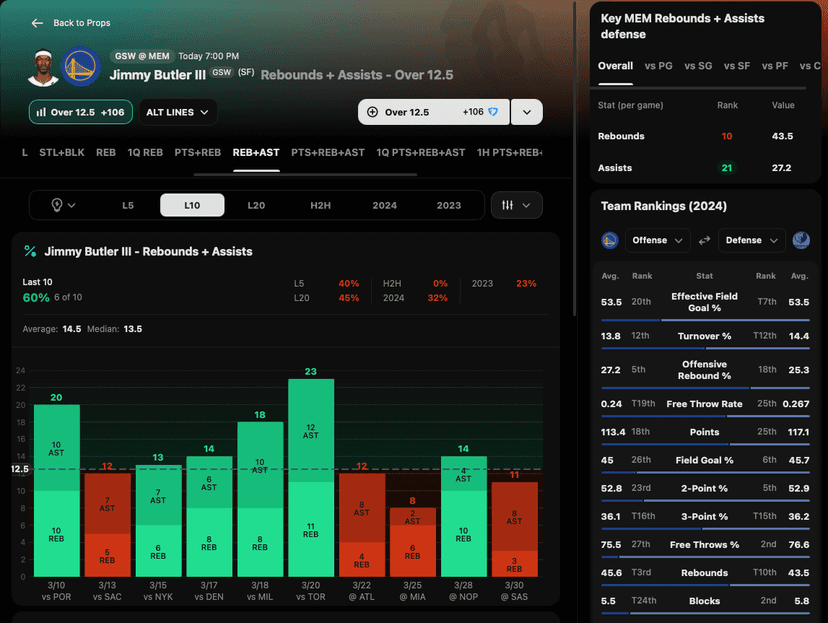Expand the ALT LINES dropdown
The image size is (828, 623).
tap(178, 112)
